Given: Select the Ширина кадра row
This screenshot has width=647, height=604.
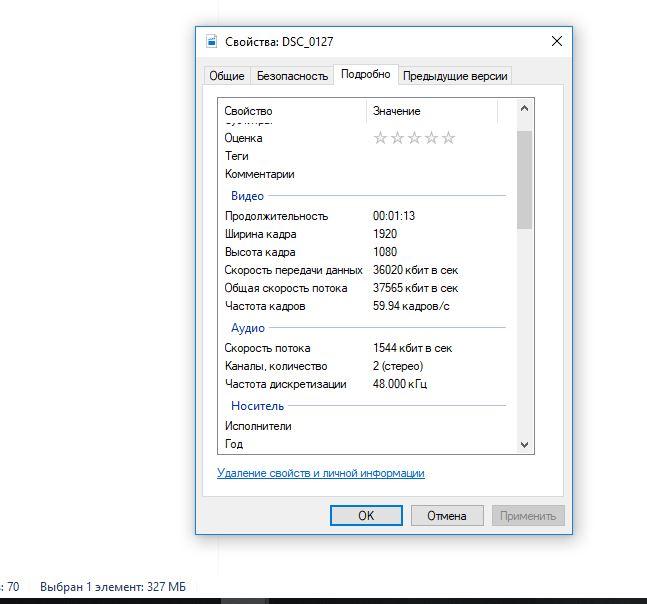Looking at the screenshot, I should [366, 234].
